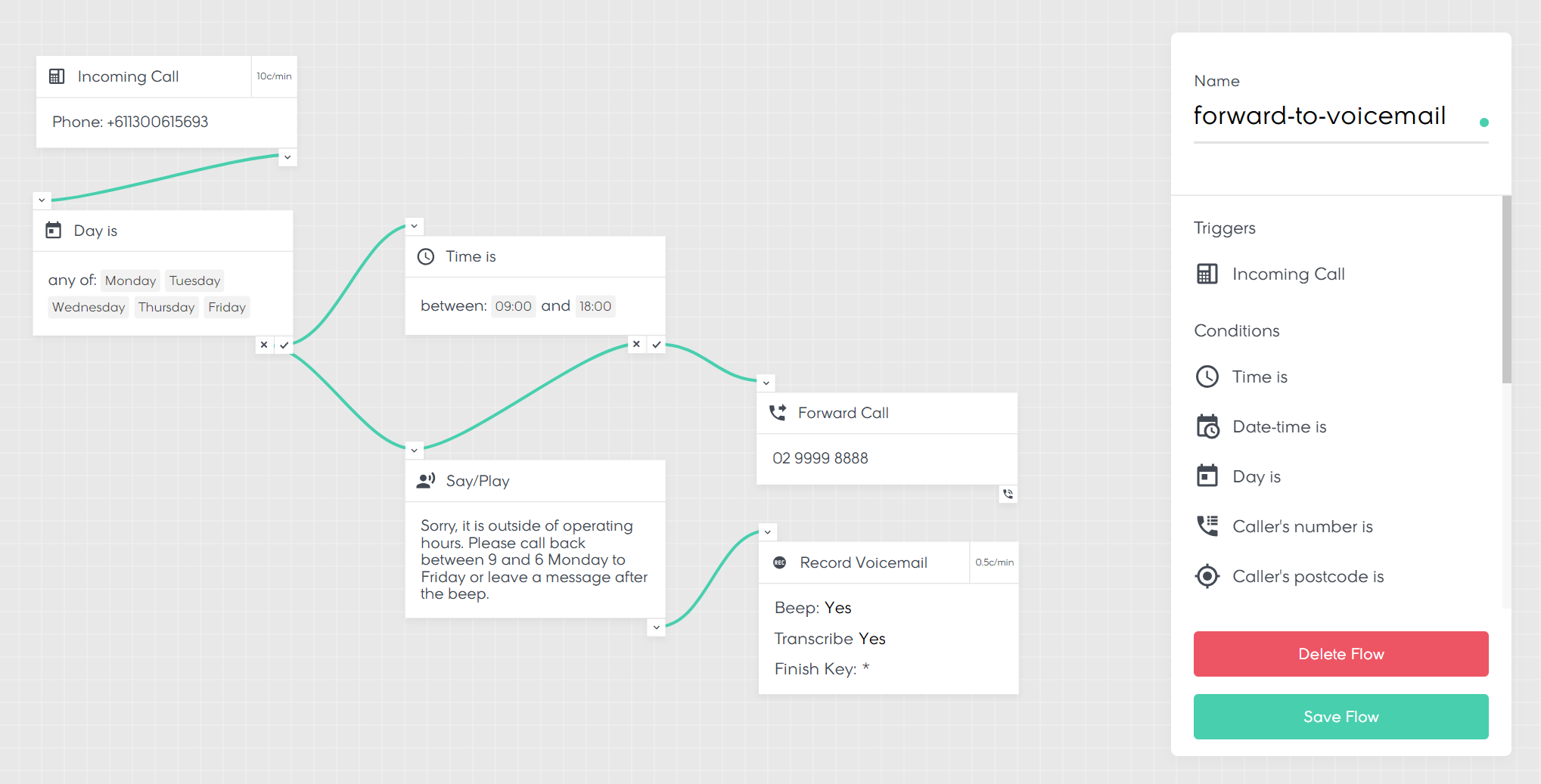Select the Caller's number is condition

coord(1302,526)
